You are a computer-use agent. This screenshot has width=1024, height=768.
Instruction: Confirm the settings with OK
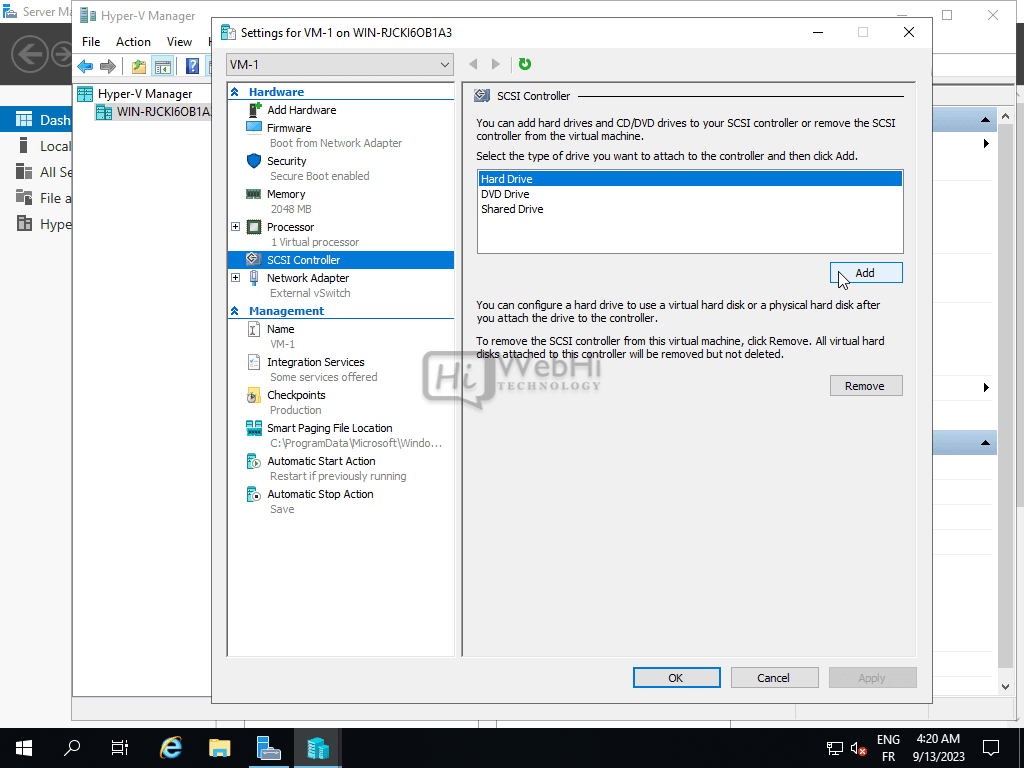click(677, 678)
